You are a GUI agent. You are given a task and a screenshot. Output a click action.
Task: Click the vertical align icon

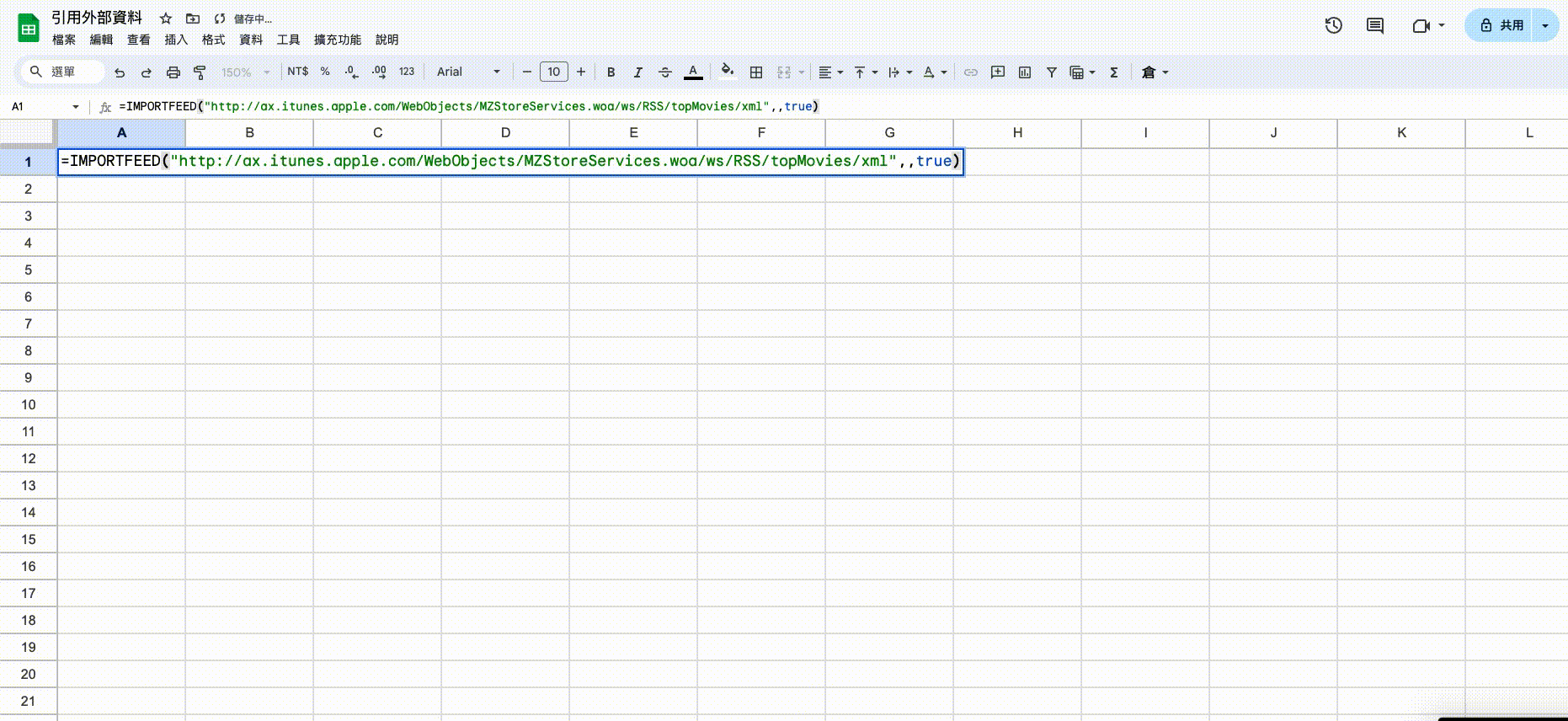(x=860, y=72)
